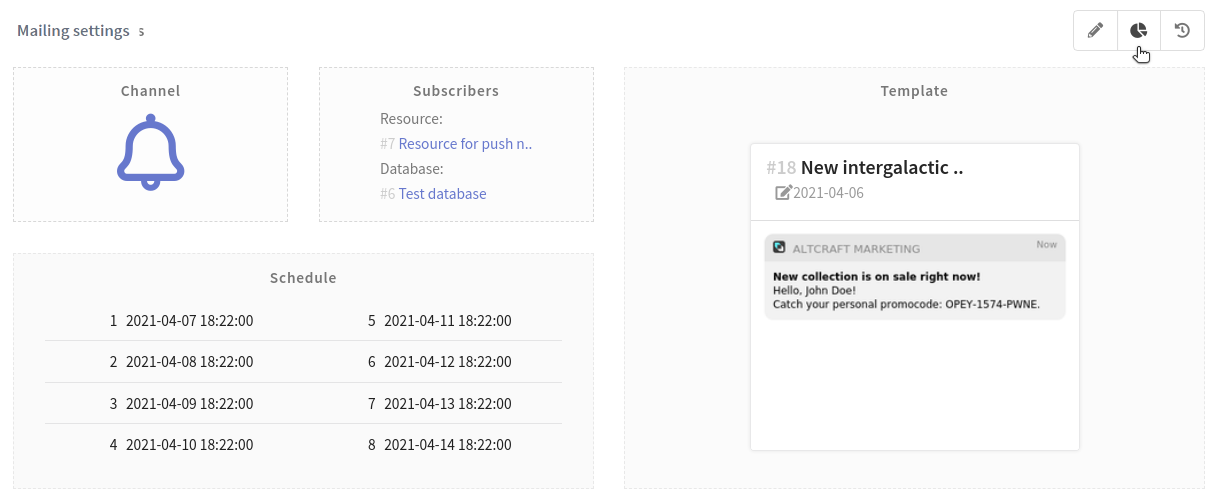Screen dimensions: 1217x489
Task: Click the Altcraft Marketing logo in preview
Action: (x=780, y=247)
